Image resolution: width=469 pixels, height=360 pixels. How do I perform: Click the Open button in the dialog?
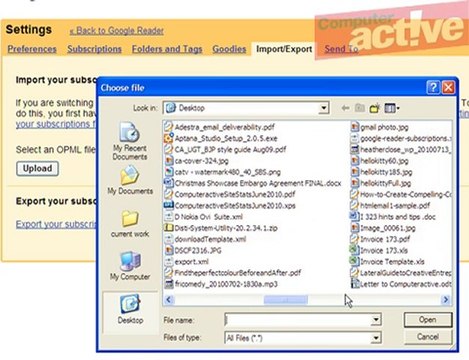tap(428, 320)
